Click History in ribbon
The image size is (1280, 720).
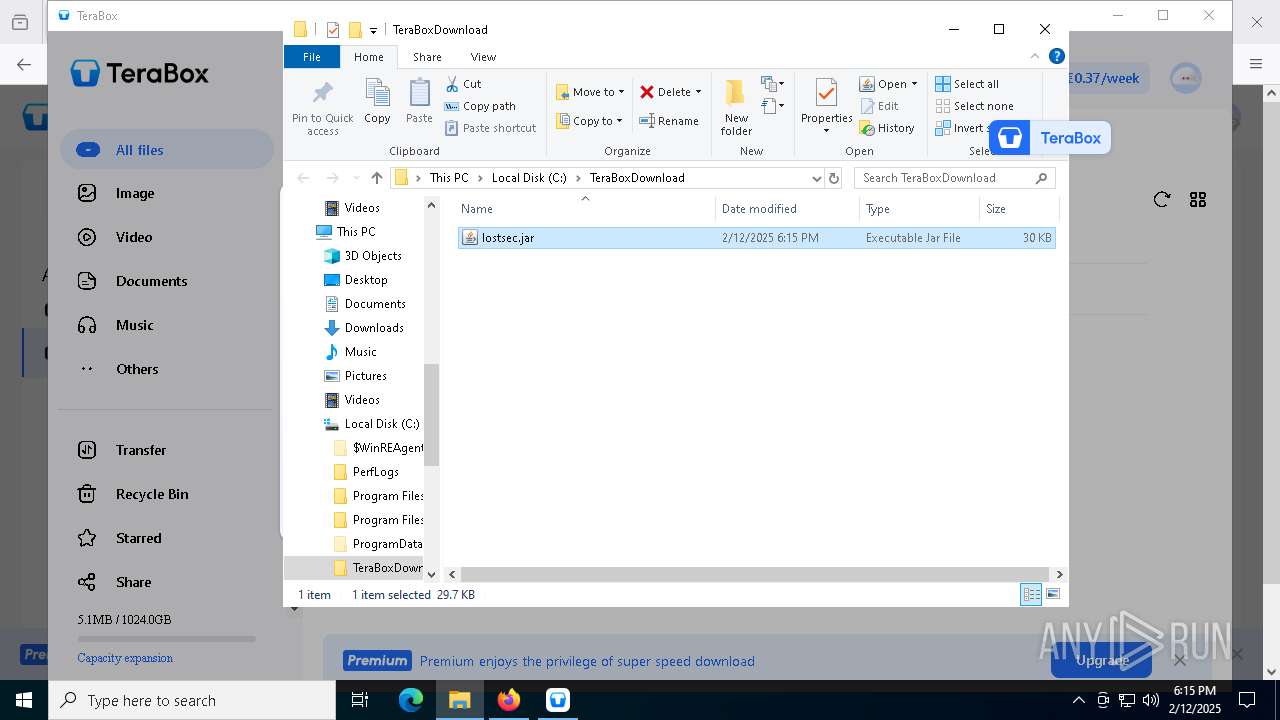887,128
